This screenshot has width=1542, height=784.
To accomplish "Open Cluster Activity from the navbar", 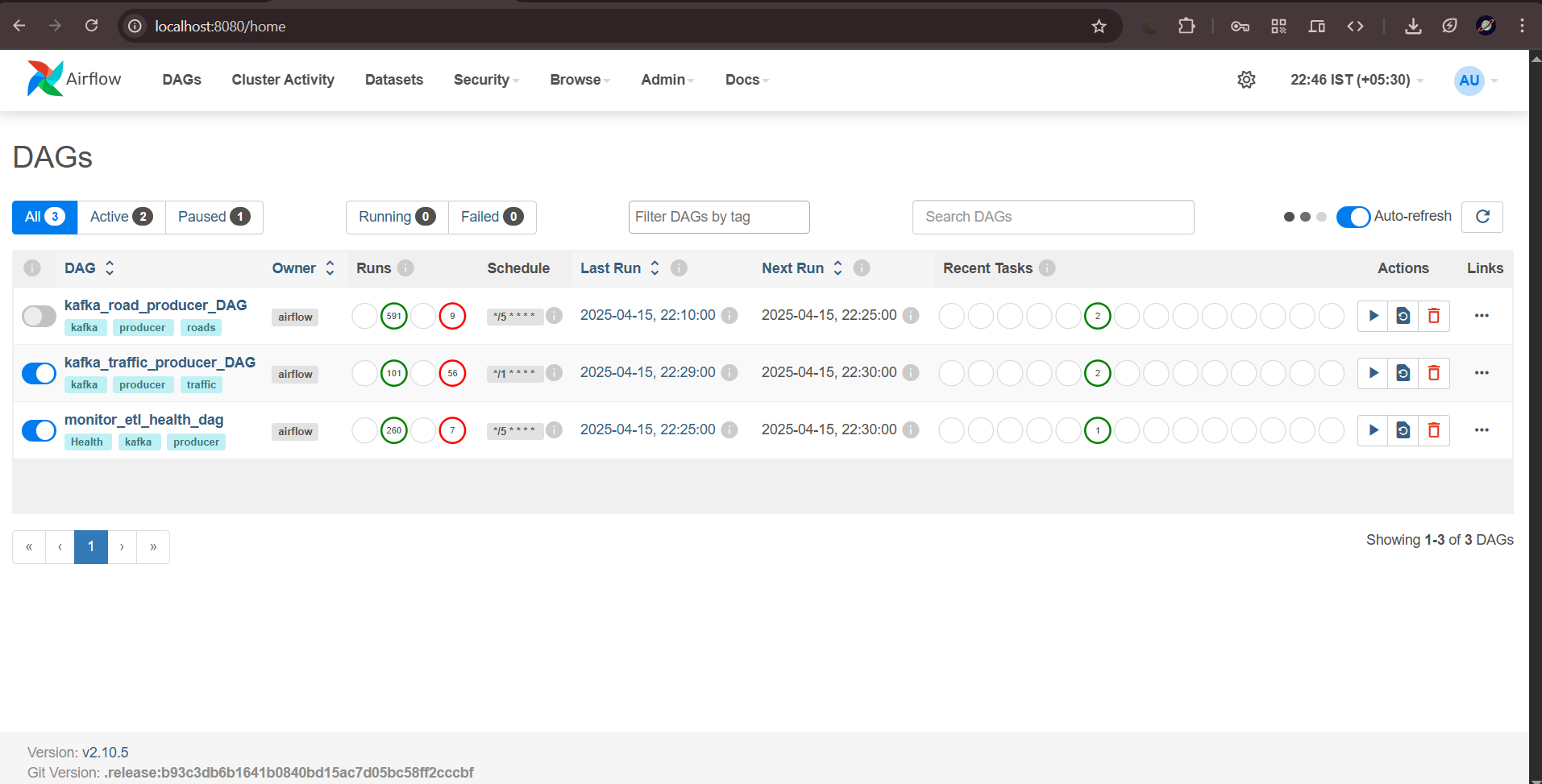I will click(283, 80).
